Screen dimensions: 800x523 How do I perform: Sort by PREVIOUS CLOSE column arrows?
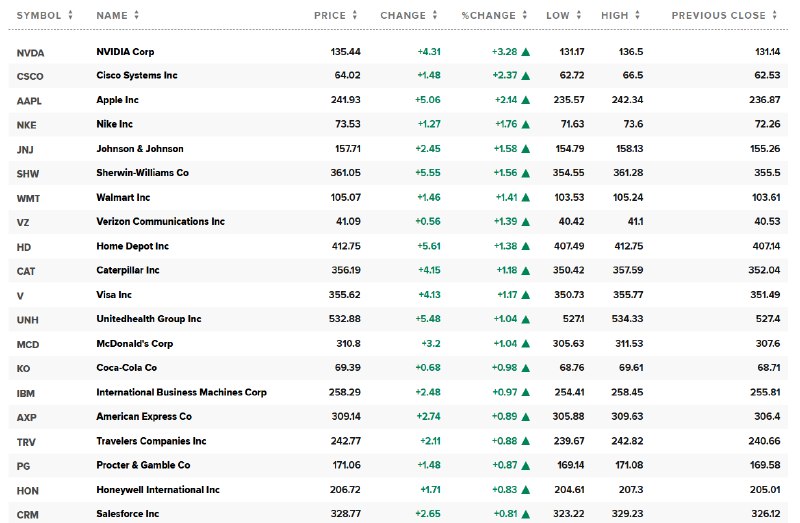tap(774, 15)
